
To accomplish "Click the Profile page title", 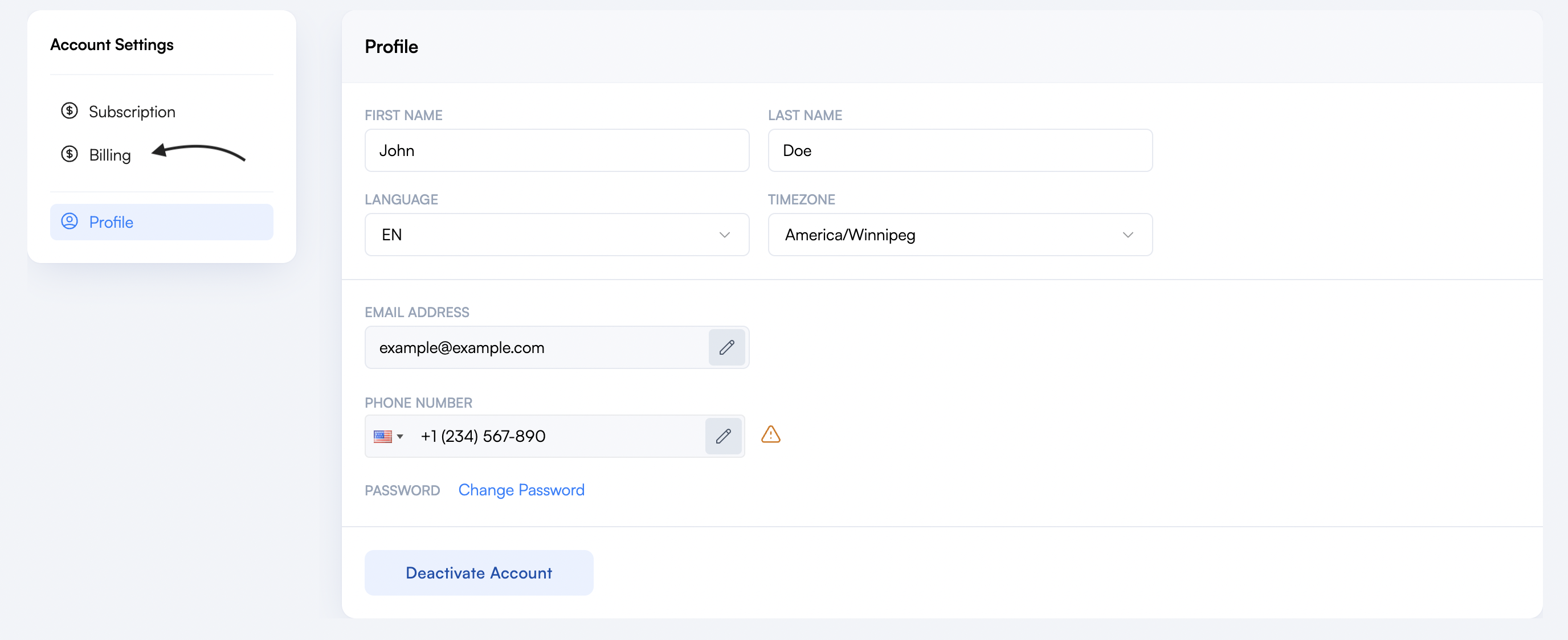I will pyautogui.click(x=391, y=47).
